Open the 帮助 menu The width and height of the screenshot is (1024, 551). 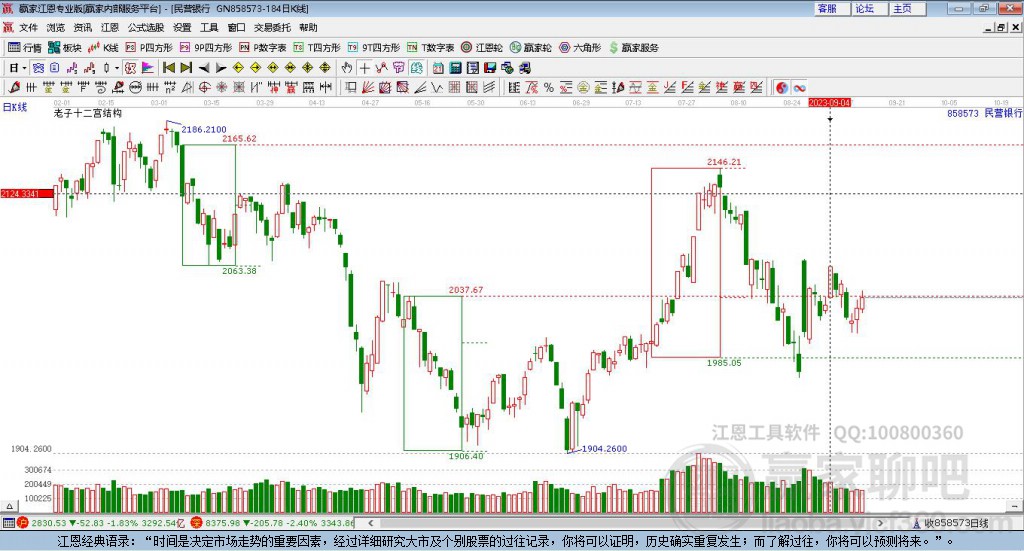tap(308, 27)
